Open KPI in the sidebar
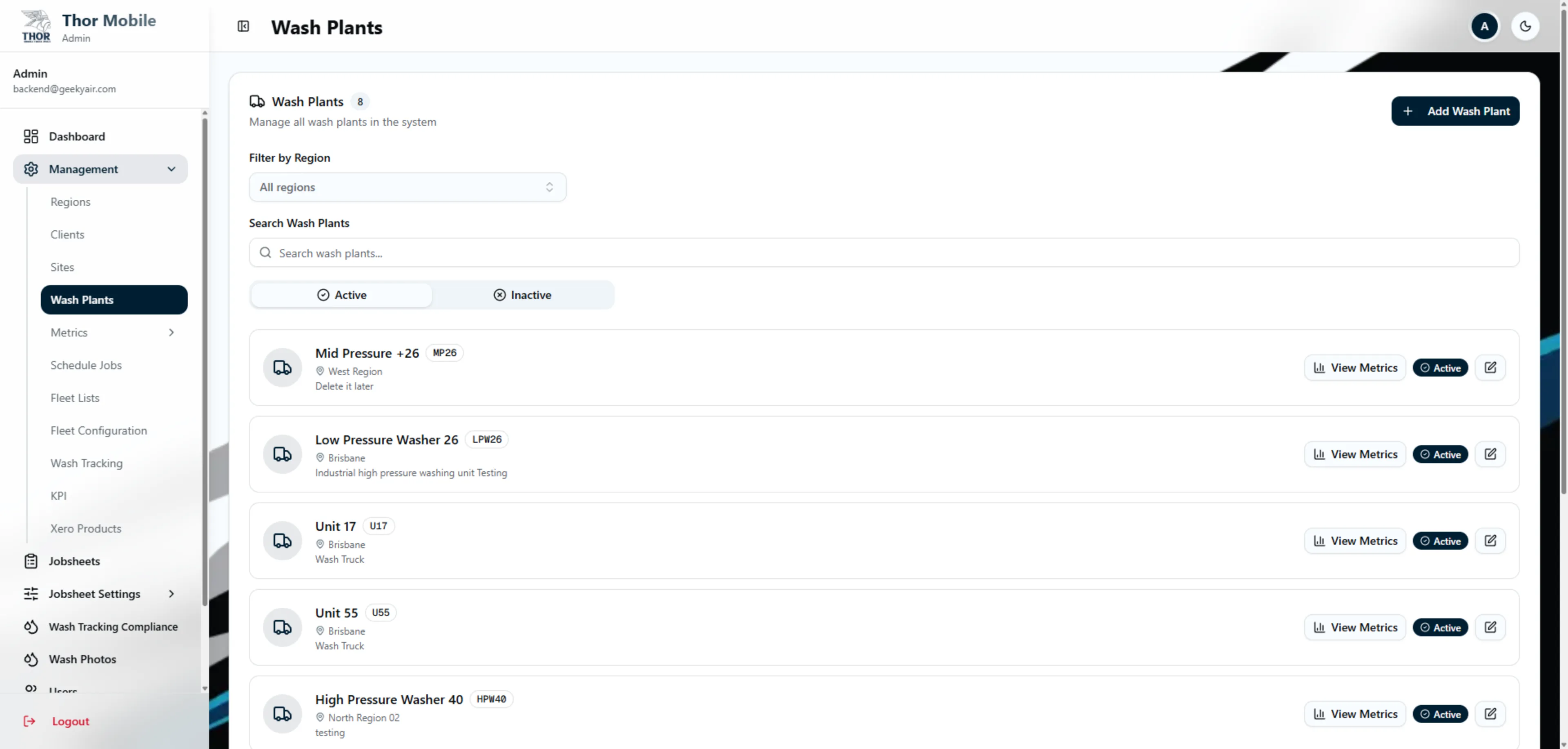The width and height of the screenshot is (1568, 749). 114,496
